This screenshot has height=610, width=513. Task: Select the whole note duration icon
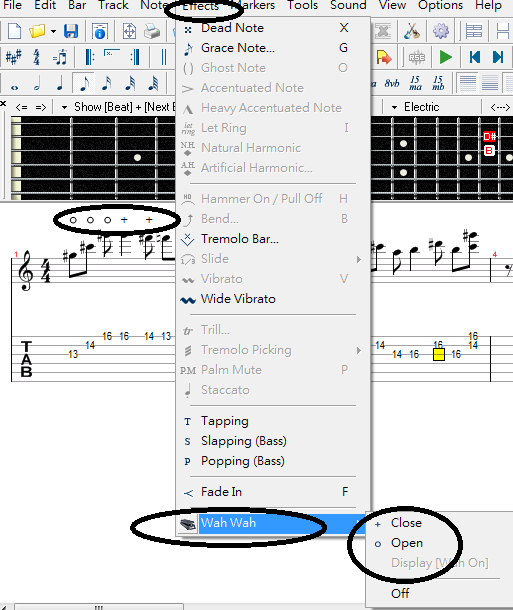pos(14,87)
